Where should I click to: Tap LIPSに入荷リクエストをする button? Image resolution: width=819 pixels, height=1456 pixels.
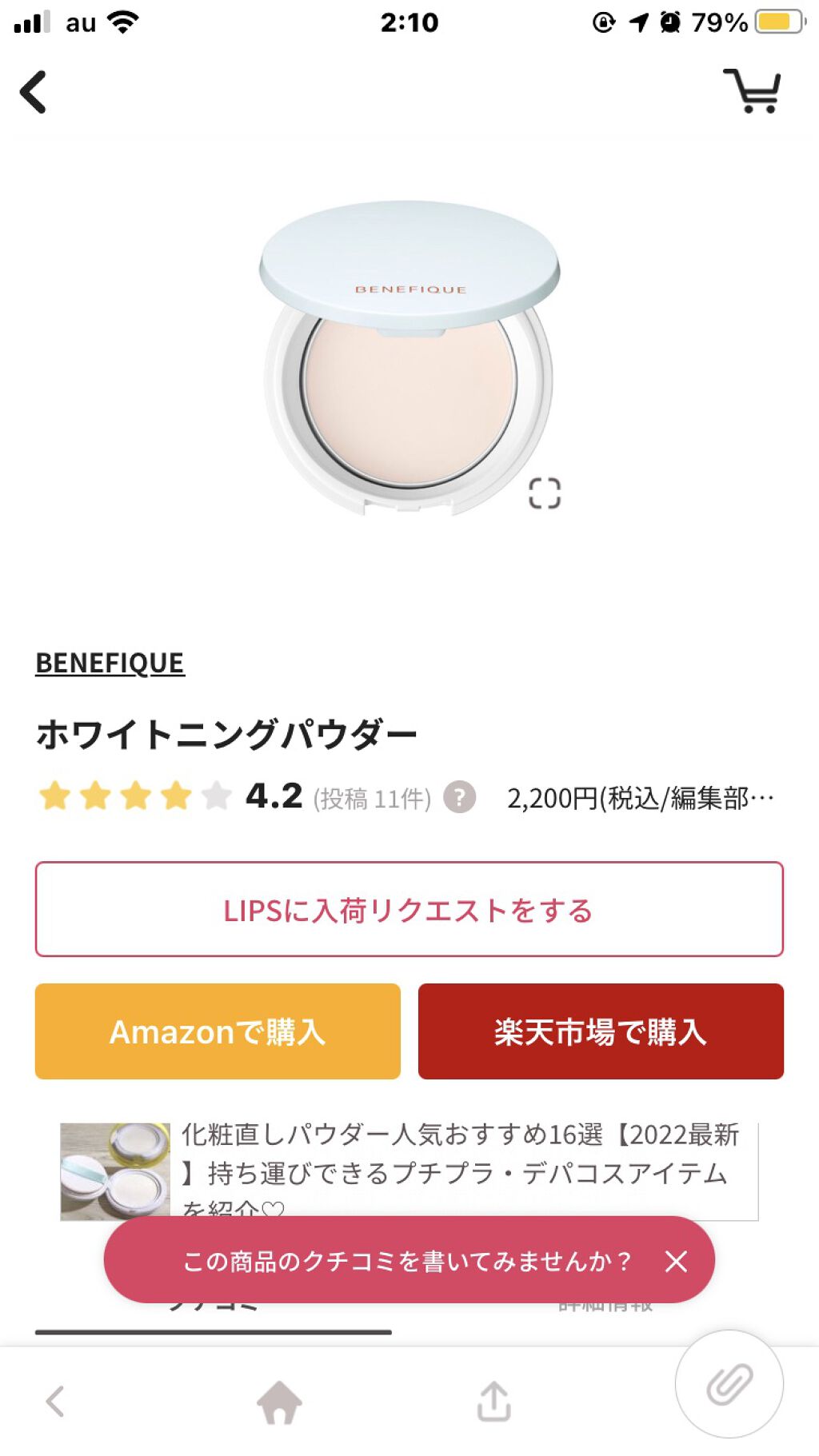(x=409, y=909)
